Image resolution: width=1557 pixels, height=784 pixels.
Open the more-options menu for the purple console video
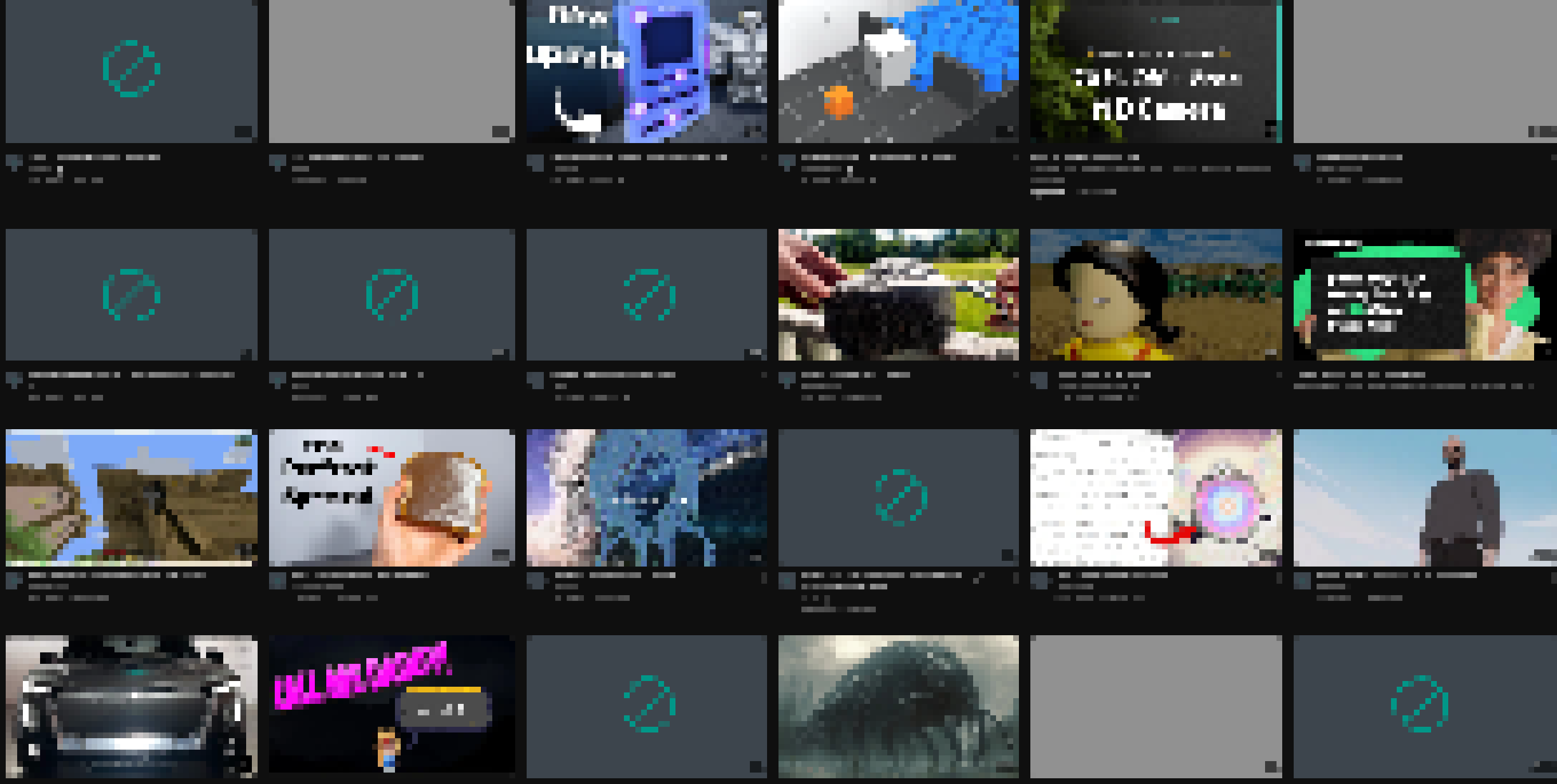tap(764, 158)
